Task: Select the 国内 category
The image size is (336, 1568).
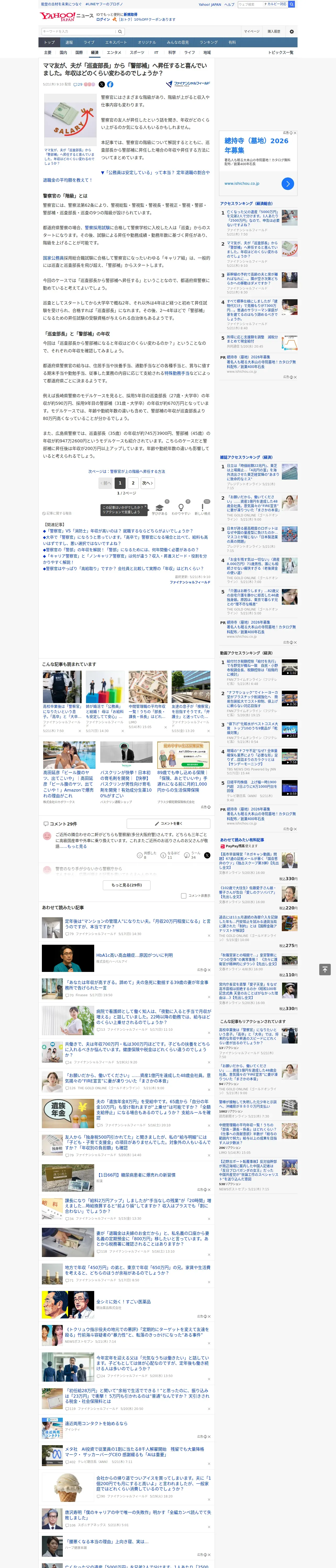Action: [x=63, y=52]
